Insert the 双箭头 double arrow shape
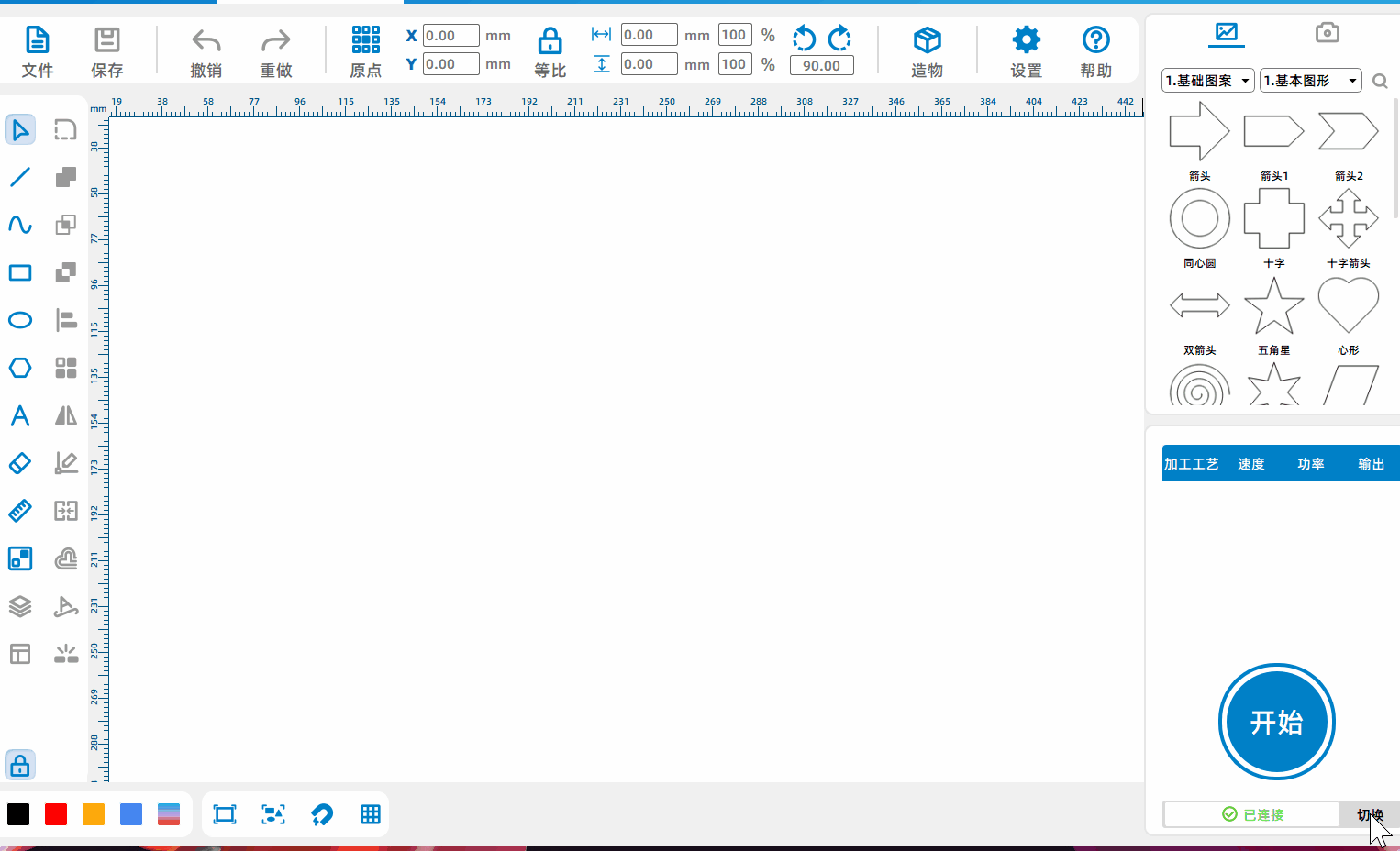Image resolution: width=1400 pixels, height=851 pixels. click(x=1200, y=305)
